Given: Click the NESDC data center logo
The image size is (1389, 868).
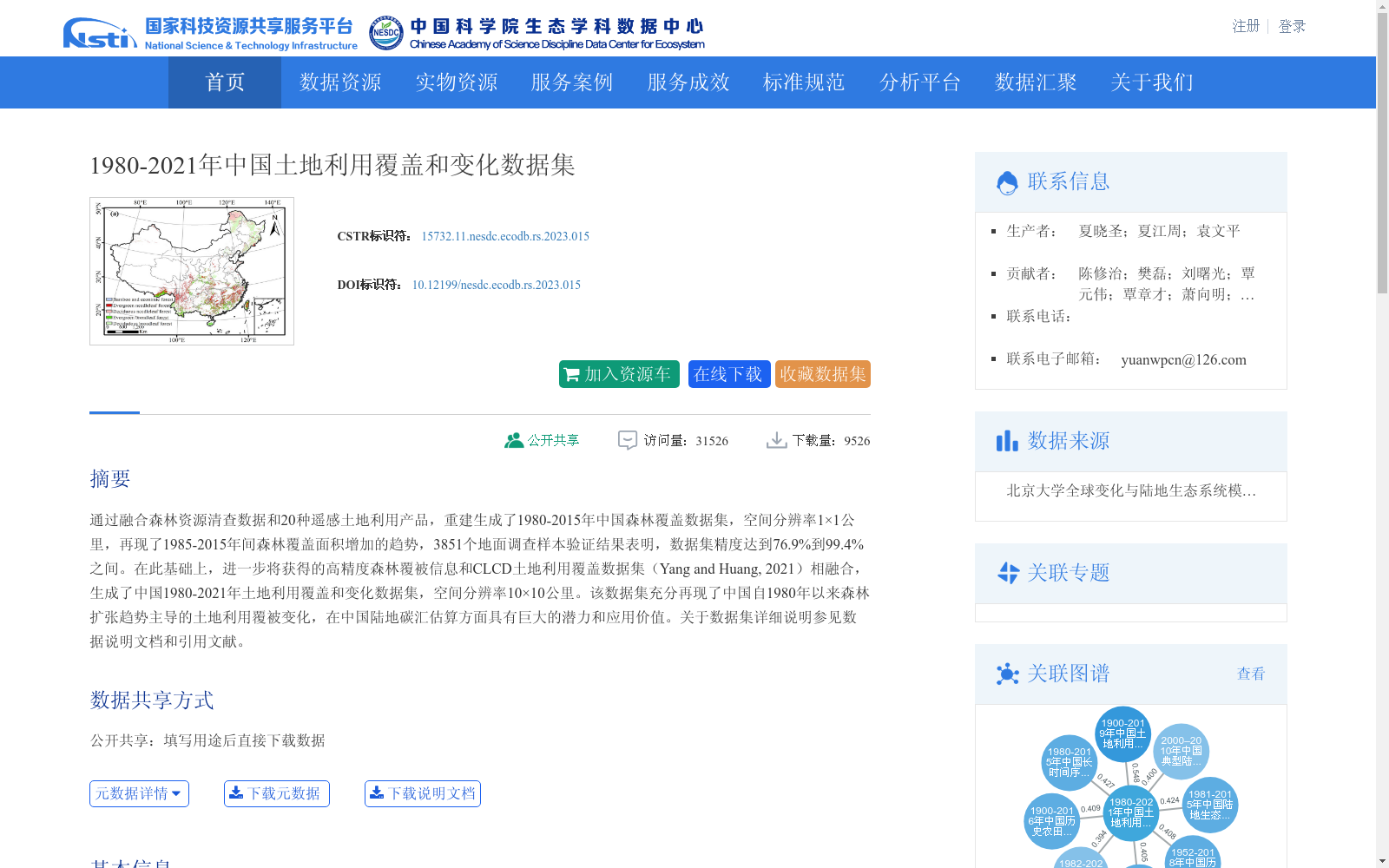Looking at the screenshot, I should (x=537, y=33).
